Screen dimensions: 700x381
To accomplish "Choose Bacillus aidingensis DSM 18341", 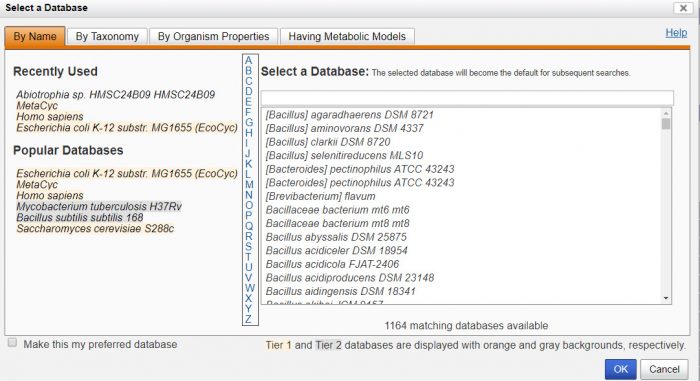I will click(341, 291).
